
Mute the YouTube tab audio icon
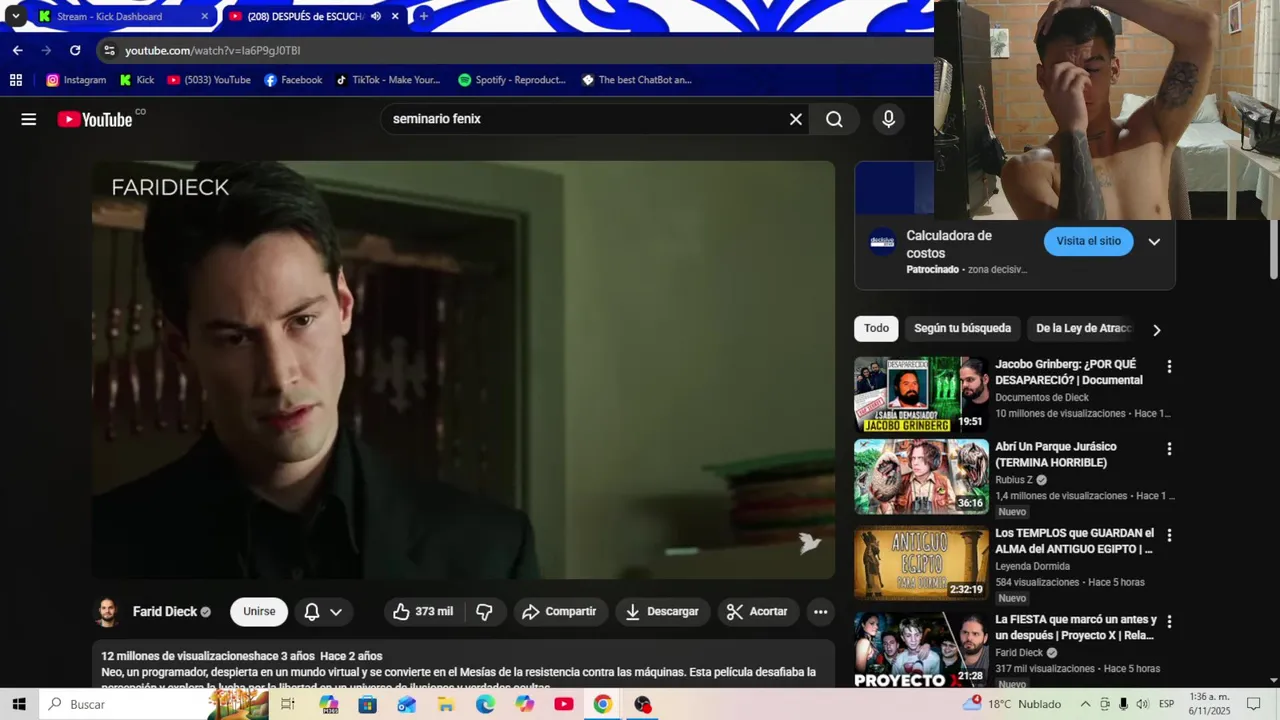tap(376, 16)
